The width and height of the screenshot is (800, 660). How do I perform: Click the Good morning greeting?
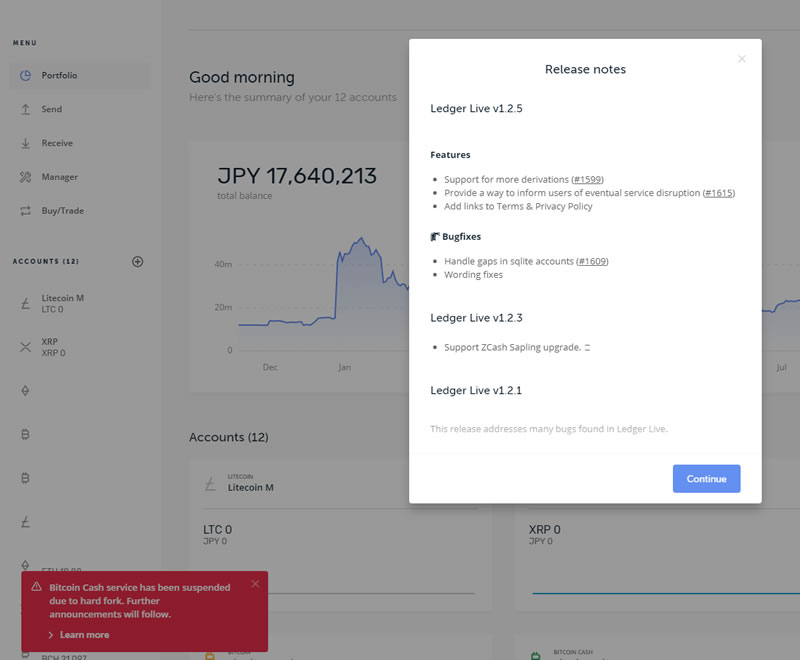[242, 78]
